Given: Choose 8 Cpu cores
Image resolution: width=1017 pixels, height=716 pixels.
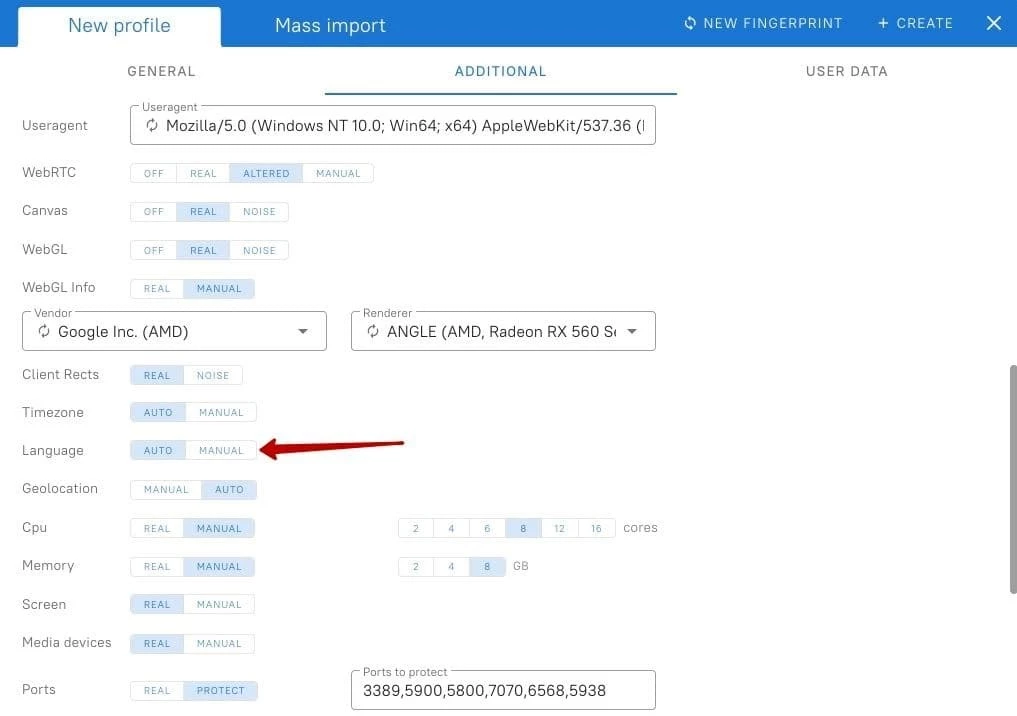Looking at the screenshot, I should click(x=523, y=529).
